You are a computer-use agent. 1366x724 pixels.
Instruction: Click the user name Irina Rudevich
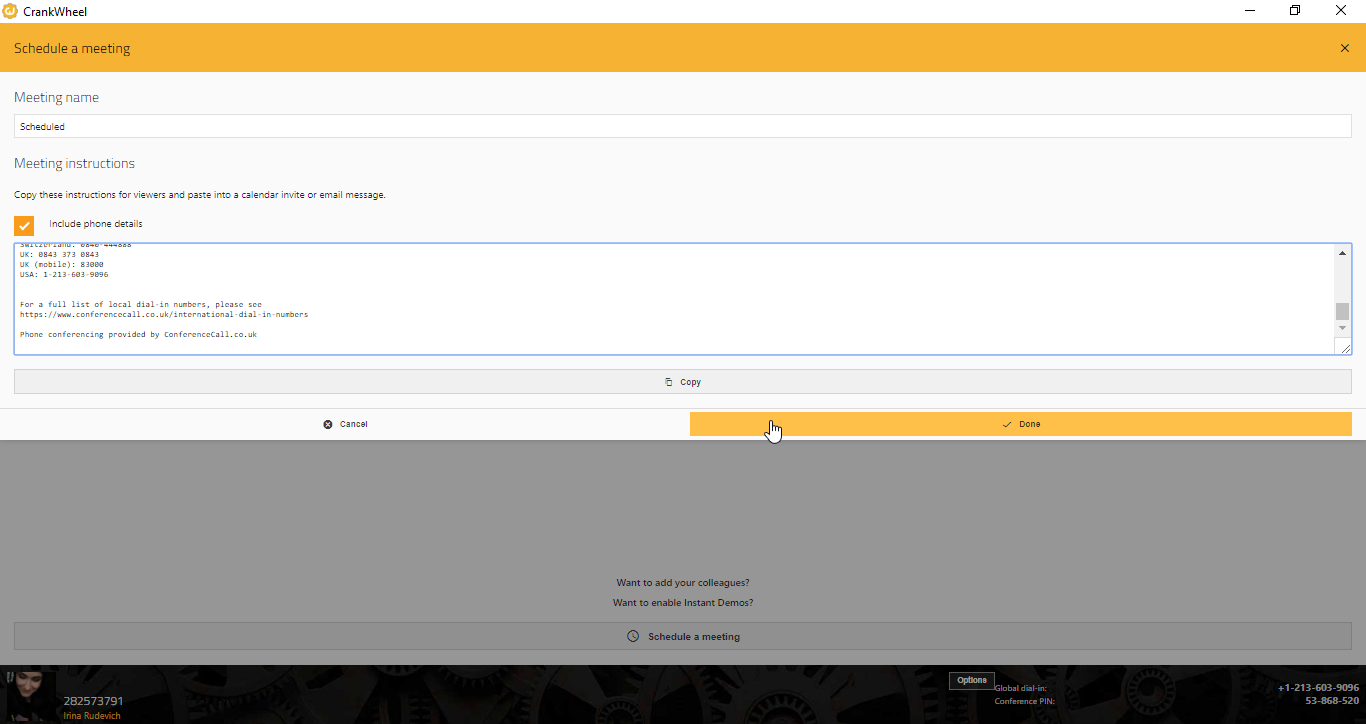pyautogui.click(x=93, y=716)
